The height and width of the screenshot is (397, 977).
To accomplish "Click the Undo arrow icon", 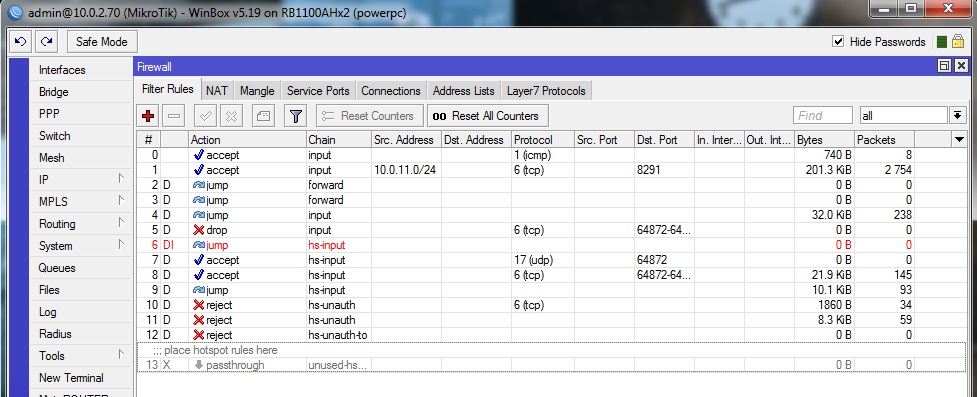I will 21,42.
